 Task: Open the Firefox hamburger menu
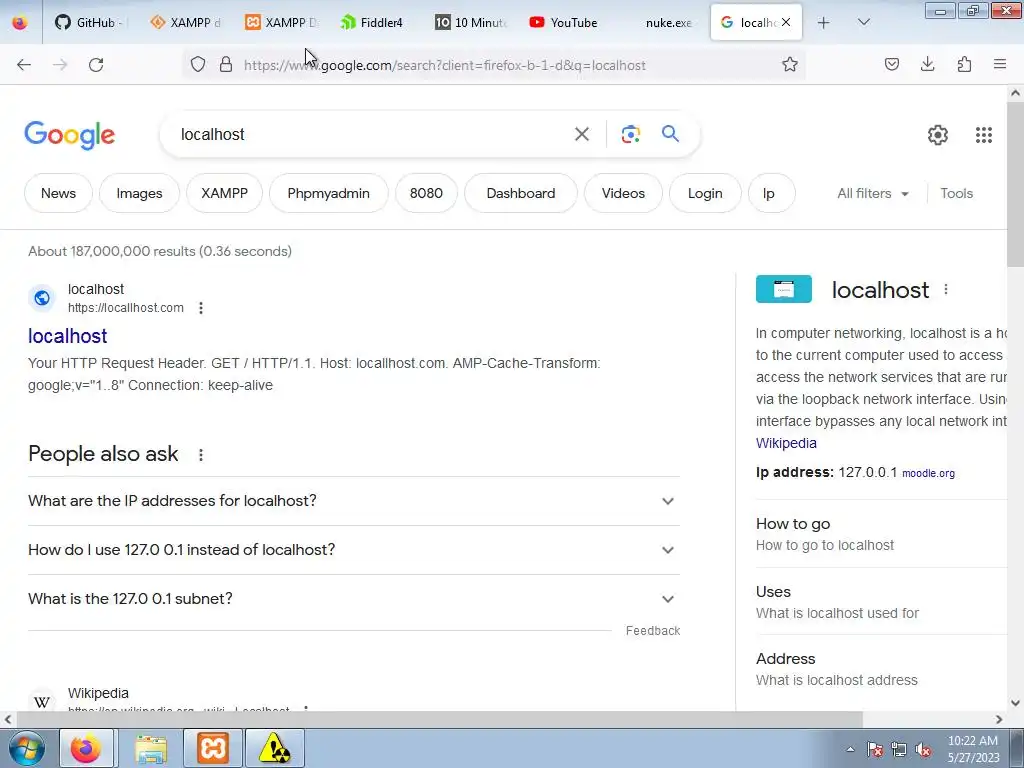tap(1000, 65)
